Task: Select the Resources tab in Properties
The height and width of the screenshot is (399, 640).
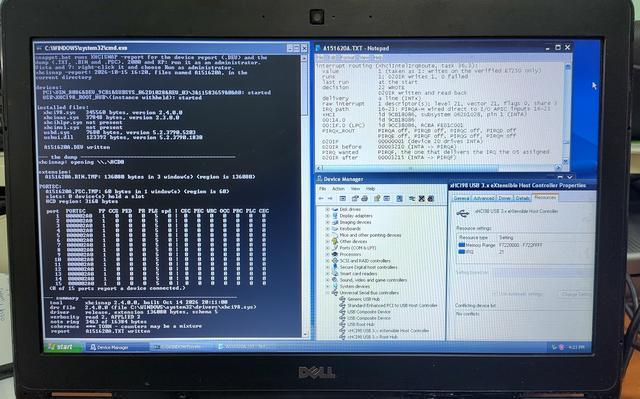Action: click(545, 197)
